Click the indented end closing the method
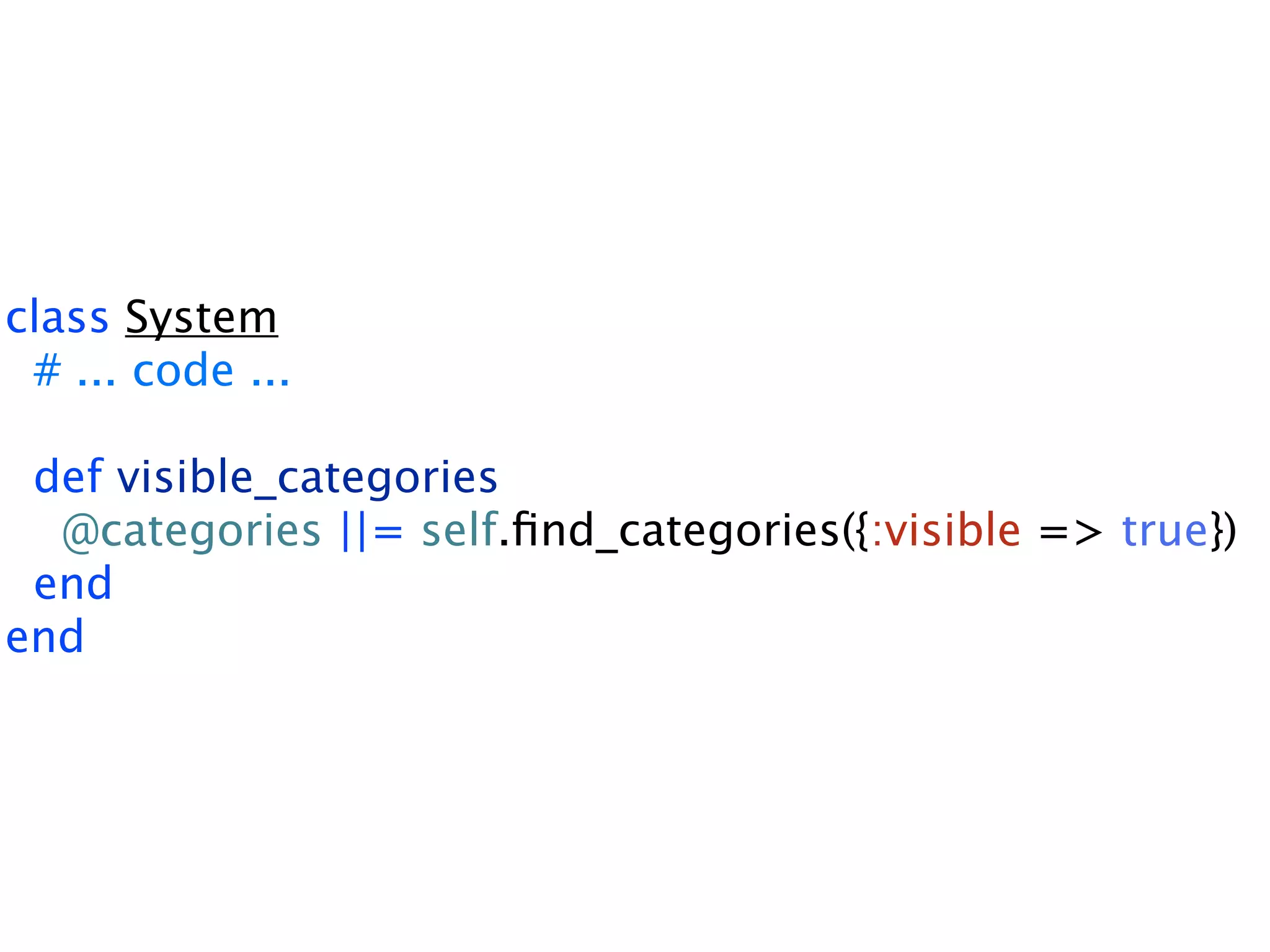The height and width of the screenshot is (952, 1270). click(x=73, y=583)
